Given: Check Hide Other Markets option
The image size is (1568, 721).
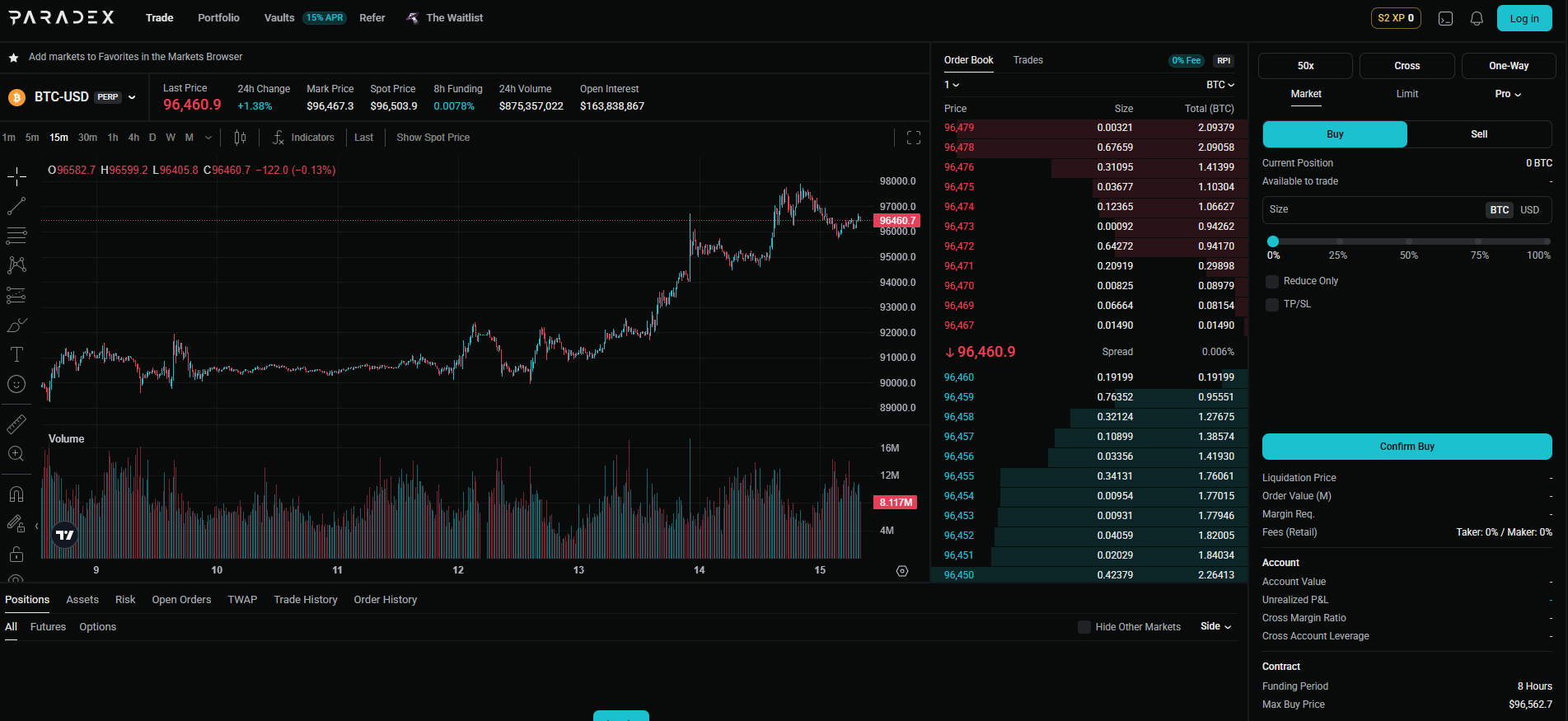Looking at the screenshot, I should [x=1084, y=627].
